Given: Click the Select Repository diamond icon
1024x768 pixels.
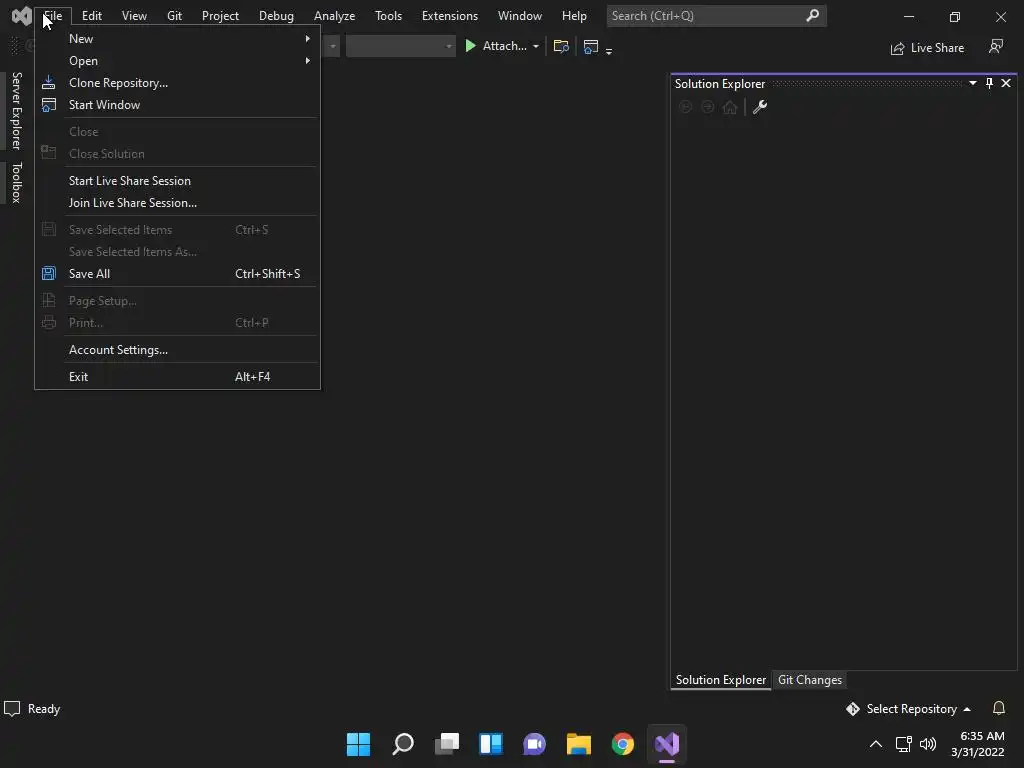Looking at the screenshot, I should tap(853, 709).
